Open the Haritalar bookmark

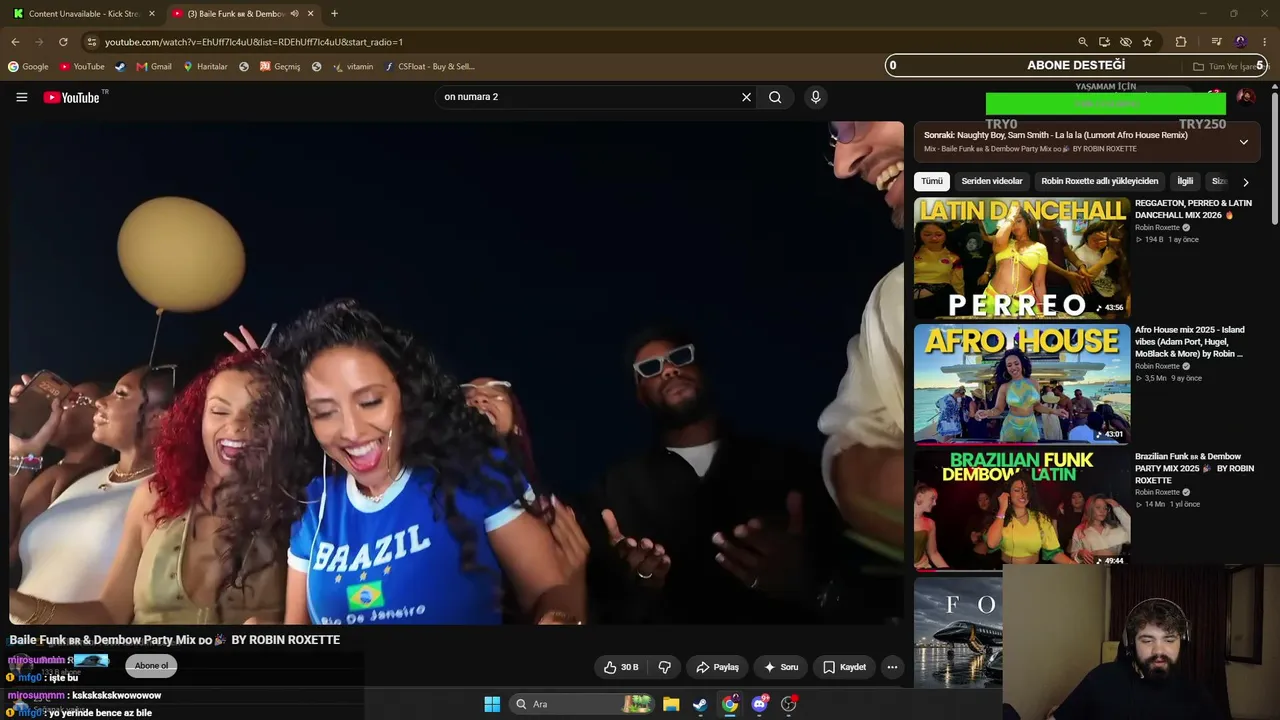click(x=205, y=67)
